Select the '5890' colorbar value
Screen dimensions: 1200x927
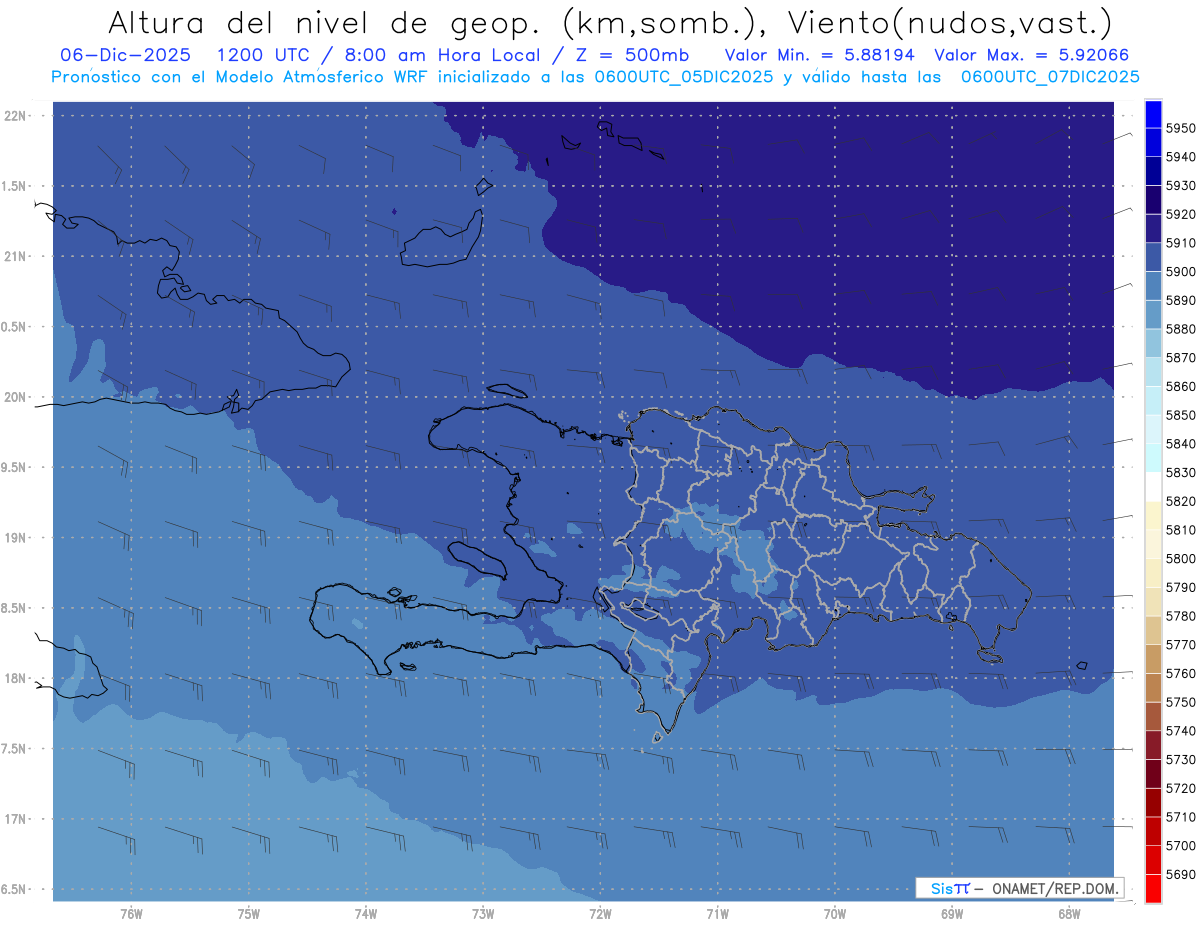click(1180, 300)
